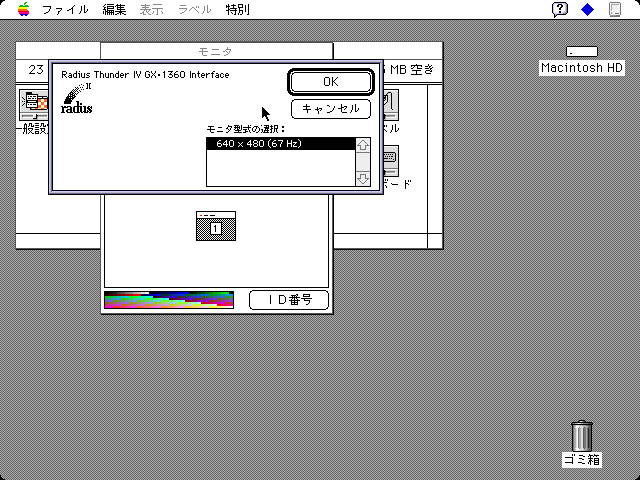This screenshot has width=640, height=480.
Task: Click the 一般設定 control panel icon
Action: [34, 103]
